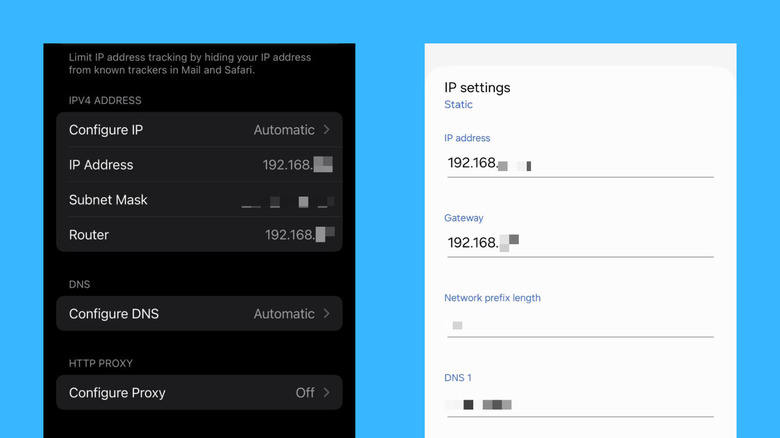Open the Configure Proxy row
The width and height of the screenshot is (780, 438).
point(199,393)
